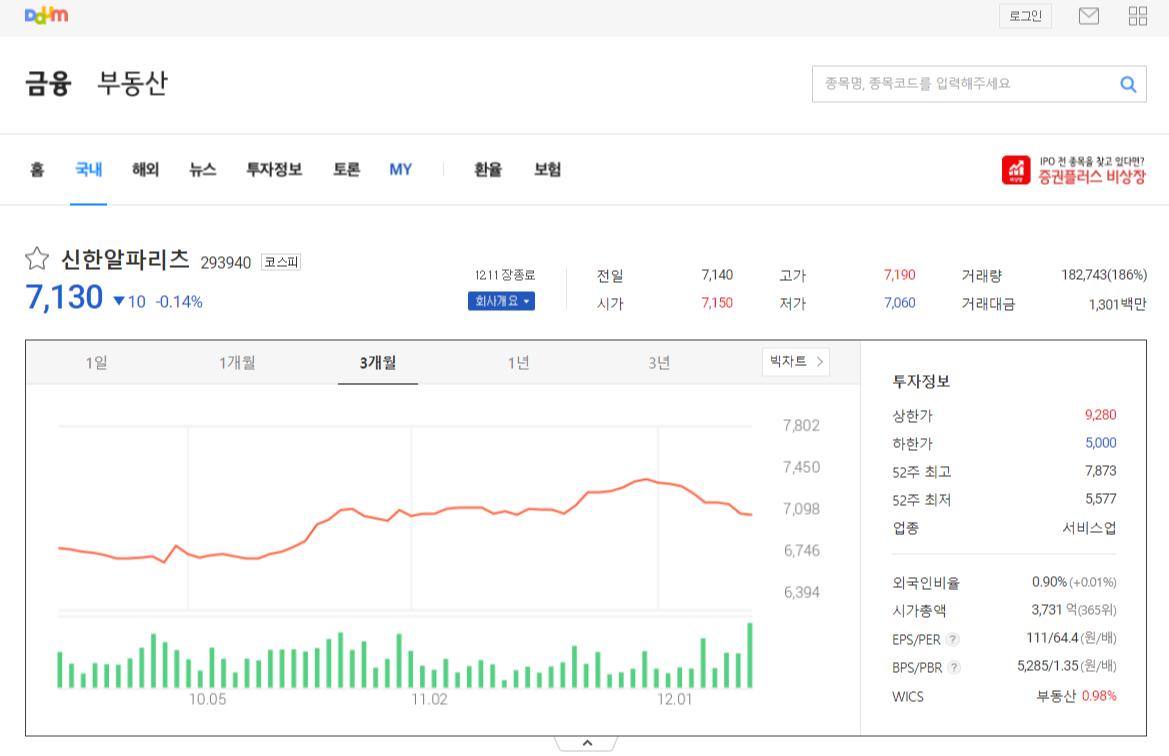Image resolution: width=1169 pixels, height=756 pixels.
Task: Click the 부동산 WICS sector link
Action: [x=1056, y=696]
